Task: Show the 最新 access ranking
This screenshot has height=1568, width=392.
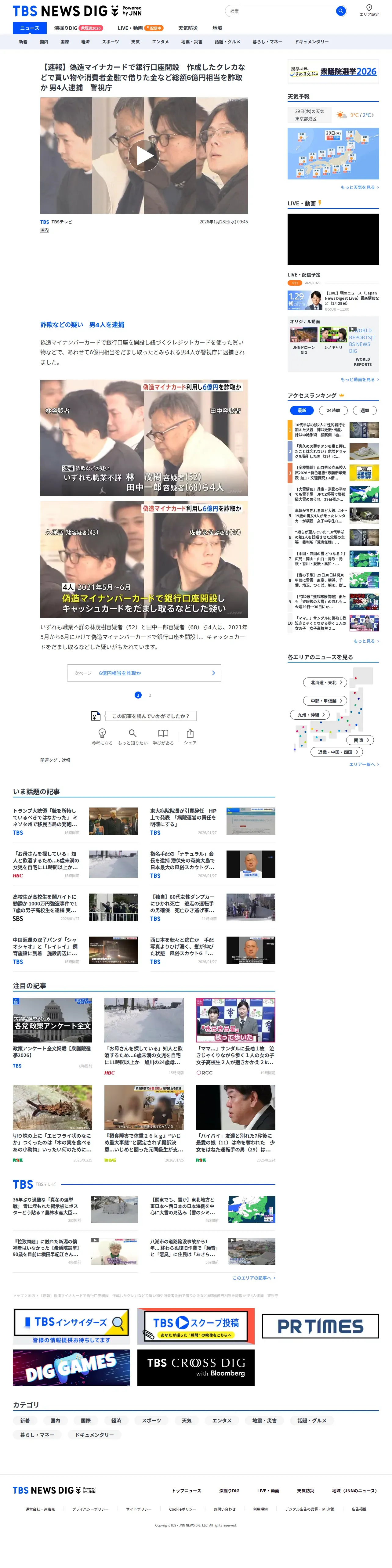Action: point(302,410)
